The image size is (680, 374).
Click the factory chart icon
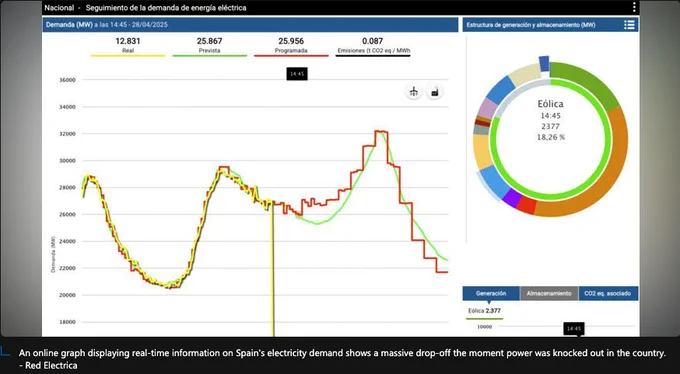pyautogui.click(x=435, y=92)
